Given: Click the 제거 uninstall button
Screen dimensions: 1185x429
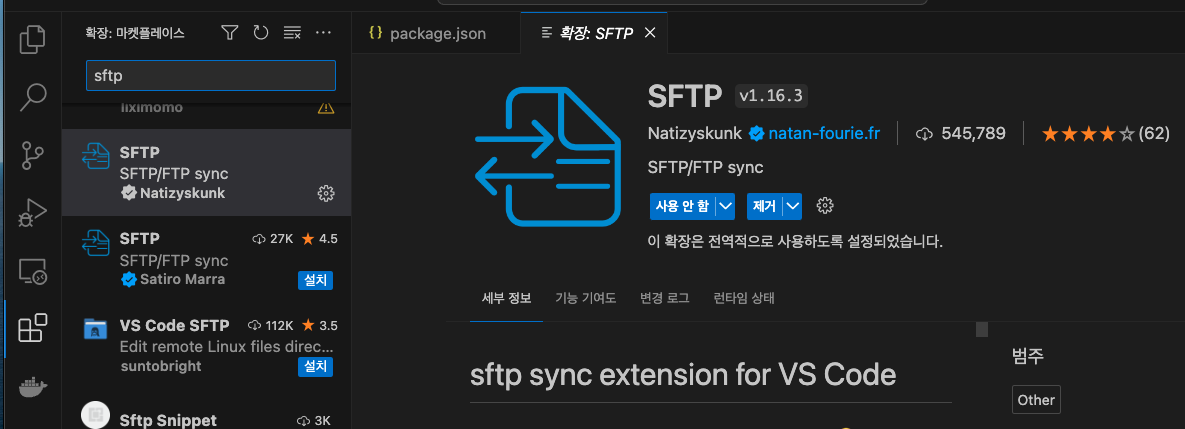Looking at the screenshot, I should 764,205.
